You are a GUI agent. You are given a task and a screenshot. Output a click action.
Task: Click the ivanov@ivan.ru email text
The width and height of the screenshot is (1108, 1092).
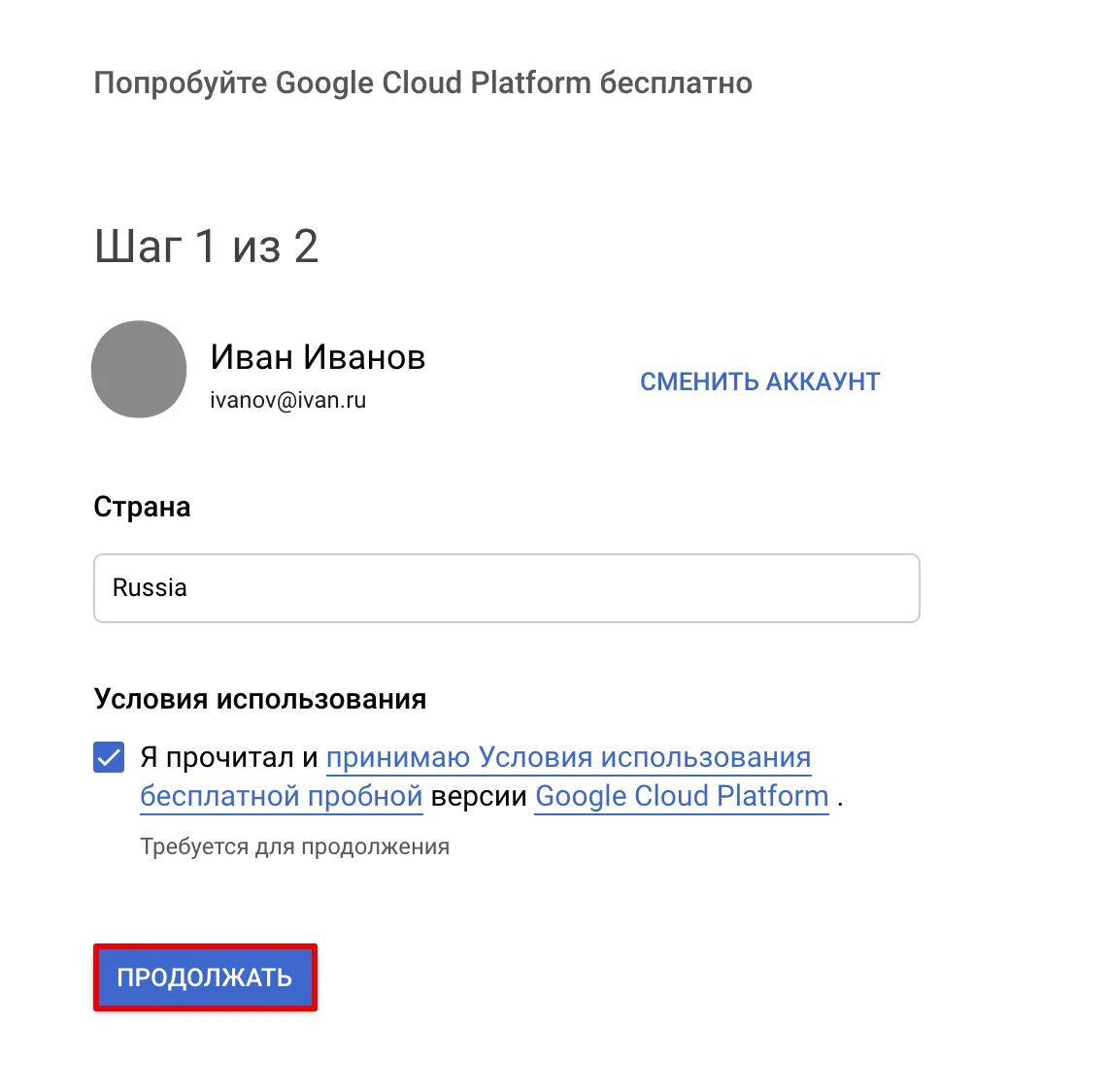tap(288, 401)
